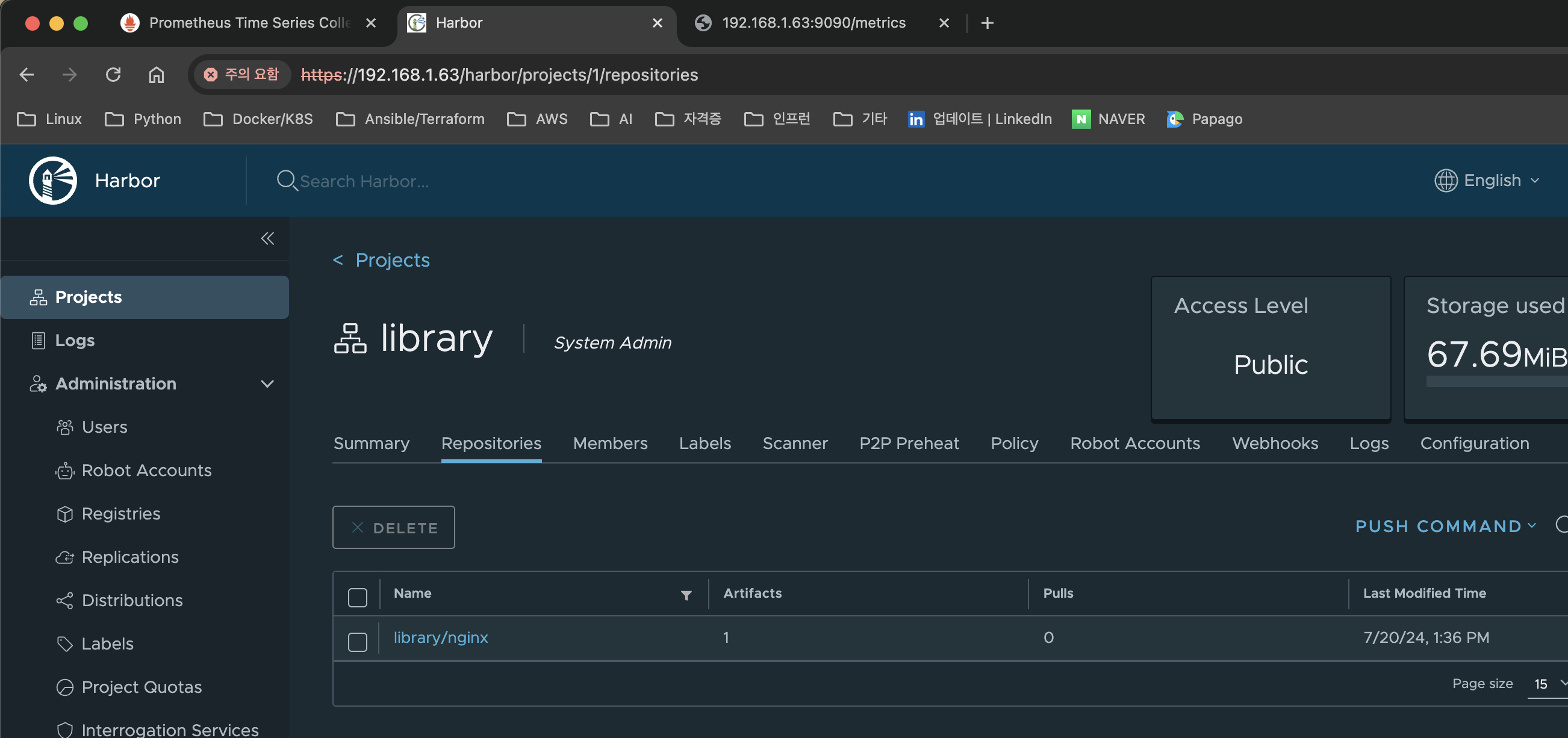Click the Harbor lighthouse logo

pyautogui.click(x=53, y=181)
